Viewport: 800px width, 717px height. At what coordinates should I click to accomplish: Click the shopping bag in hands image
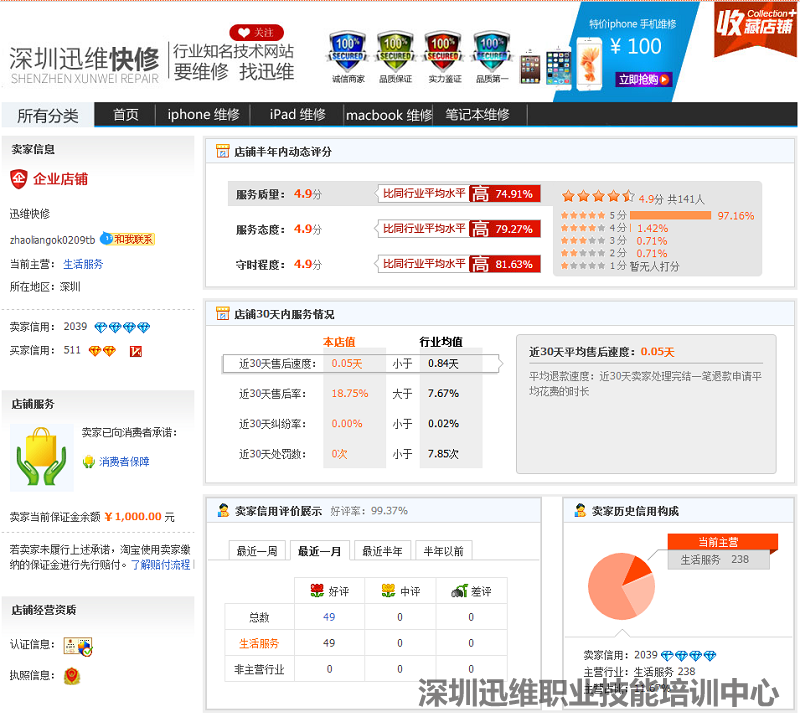pos(42,457)
